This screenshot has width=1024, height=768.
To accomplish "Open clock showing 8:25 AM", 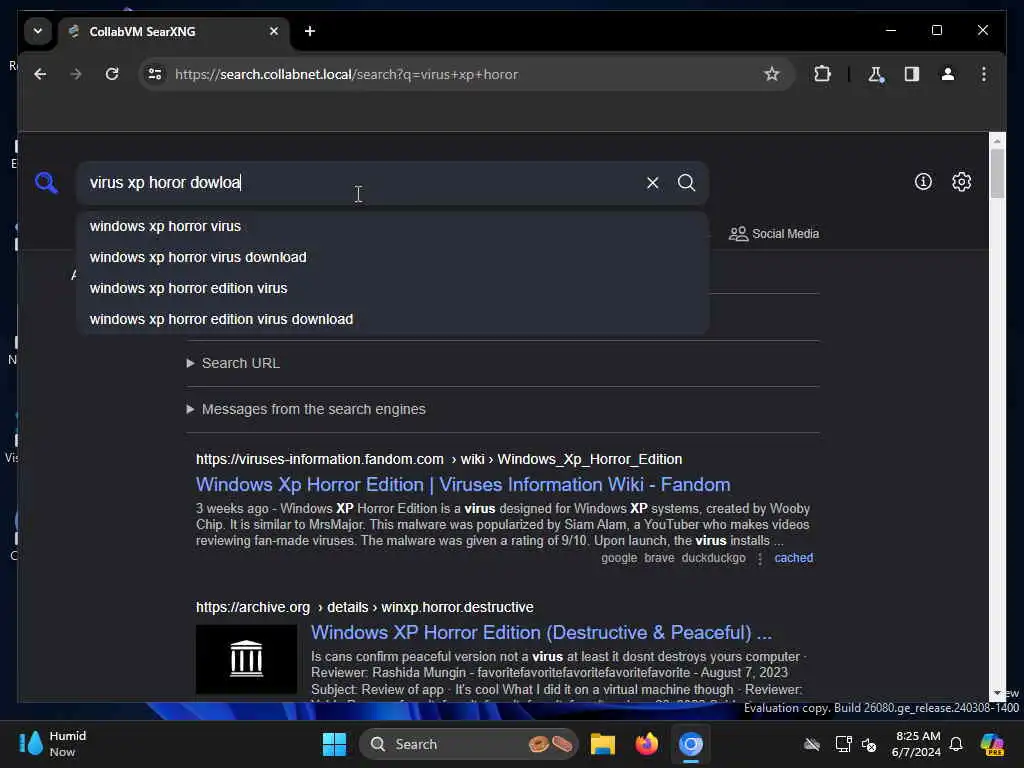I will click(916, 744).
